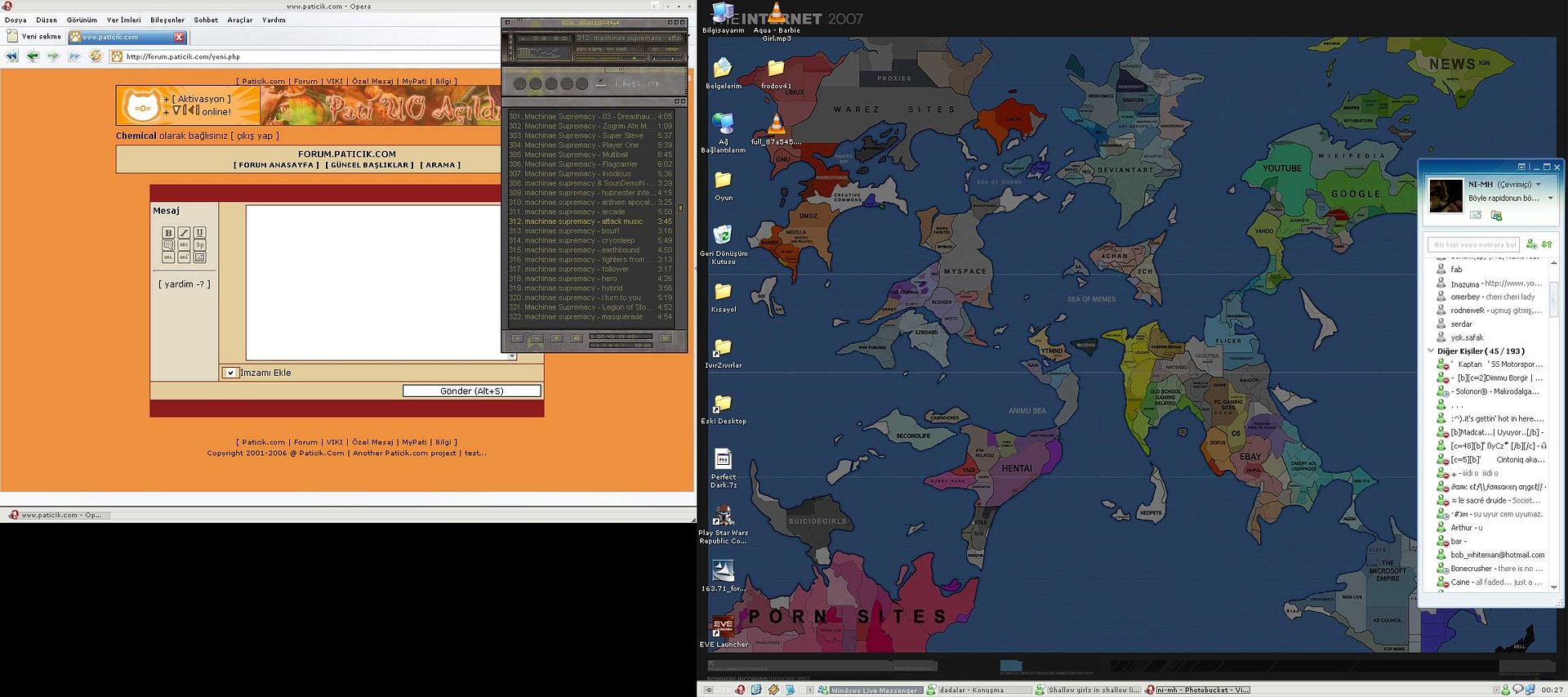
Task: Reload the page in Opera
Action: point(96,56)
